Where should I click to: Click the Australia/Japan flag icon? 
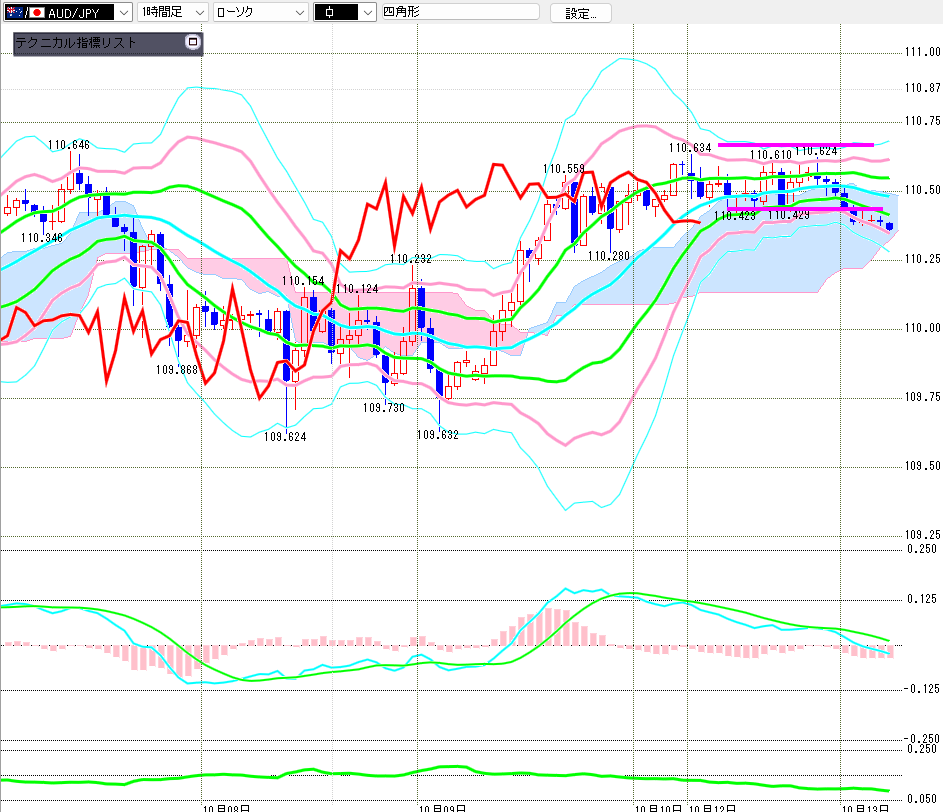click(x=25, y=12)
